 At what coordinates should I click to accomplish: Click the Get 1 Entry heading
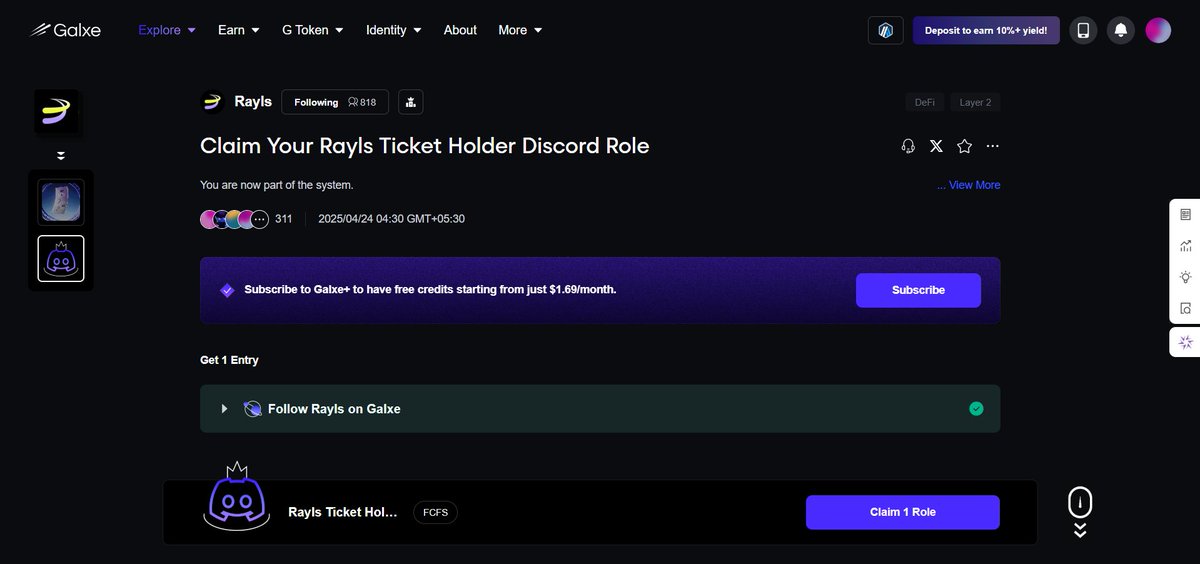tap(229, 360)
